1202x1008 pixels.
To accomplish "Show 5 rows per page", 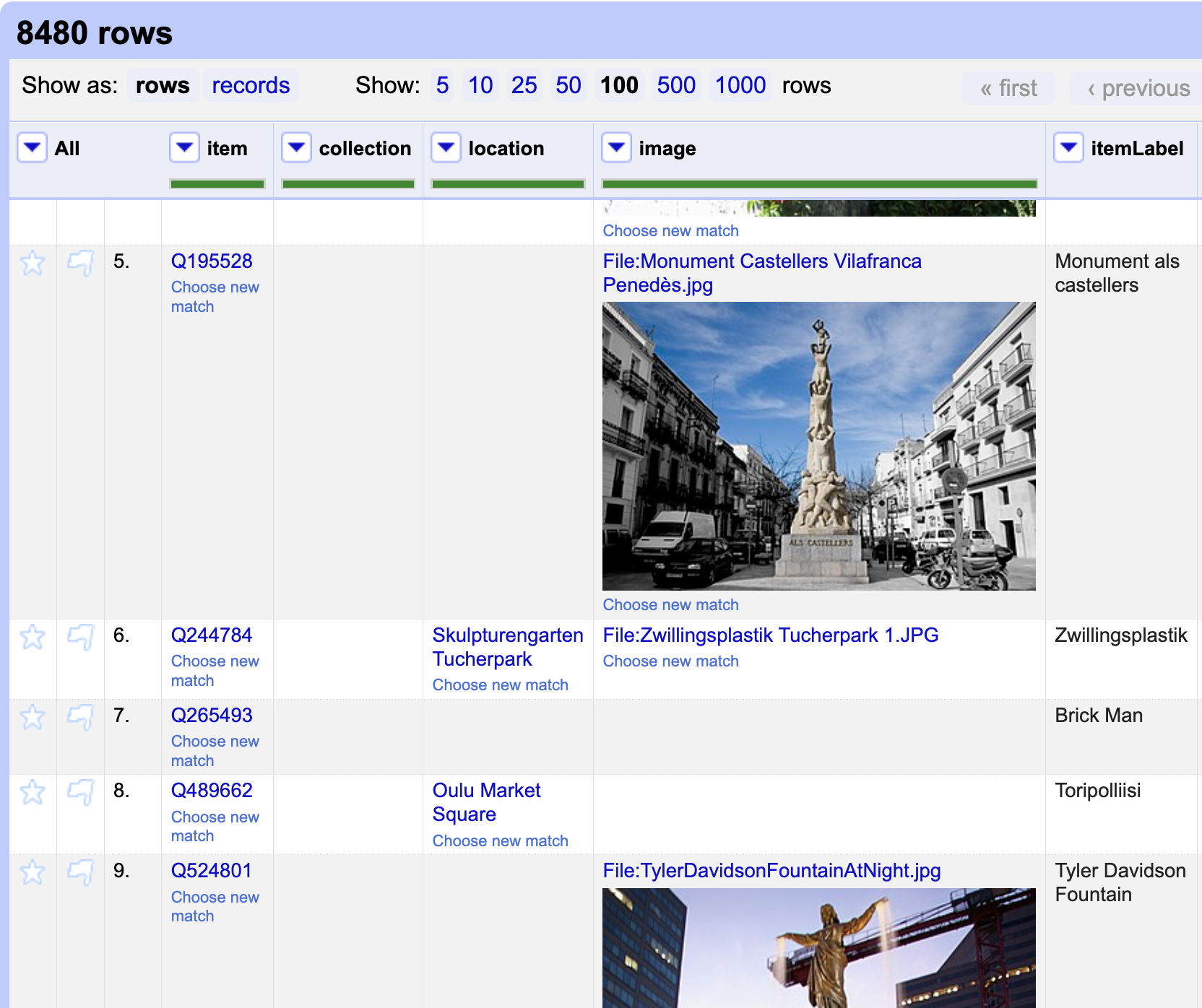I will point(442,85).
